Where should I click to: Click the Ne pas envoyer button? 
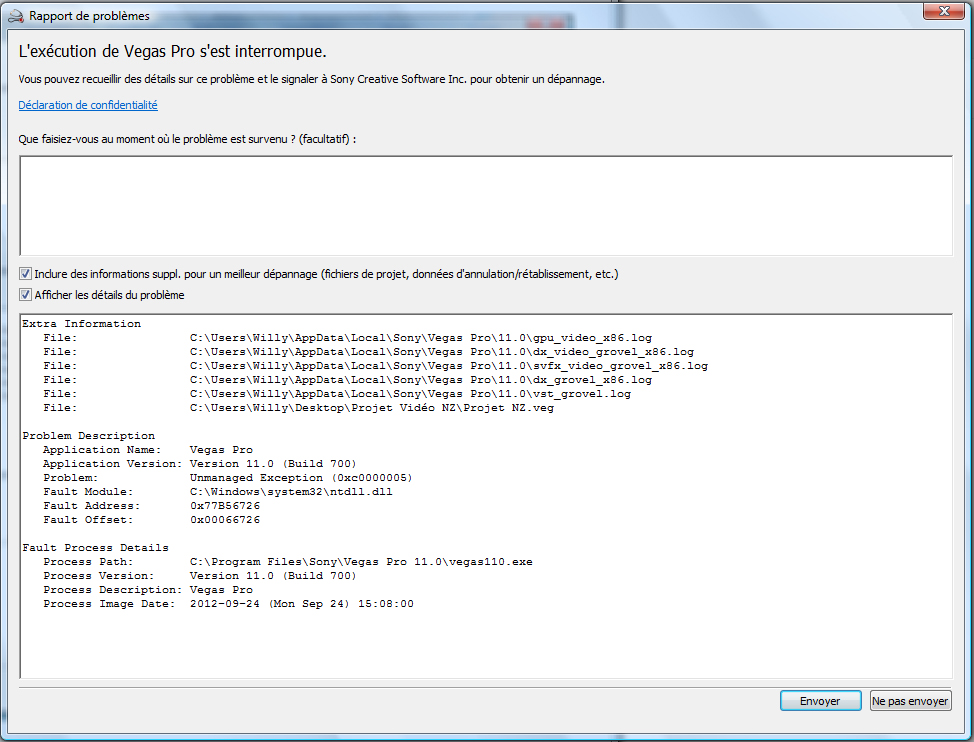click(910, 700)
